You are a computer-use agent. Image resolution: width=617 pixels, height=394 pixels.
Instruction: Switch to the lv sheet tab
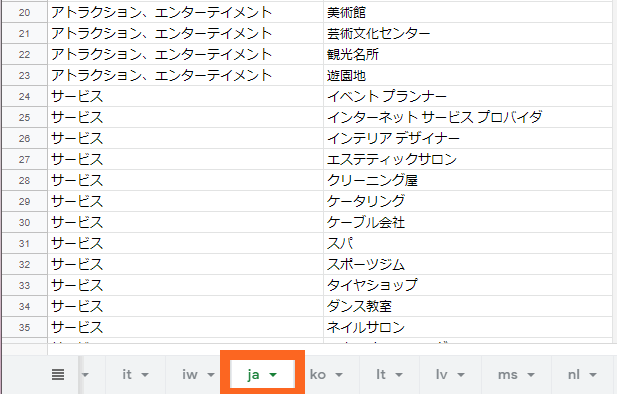pos(450,374)
